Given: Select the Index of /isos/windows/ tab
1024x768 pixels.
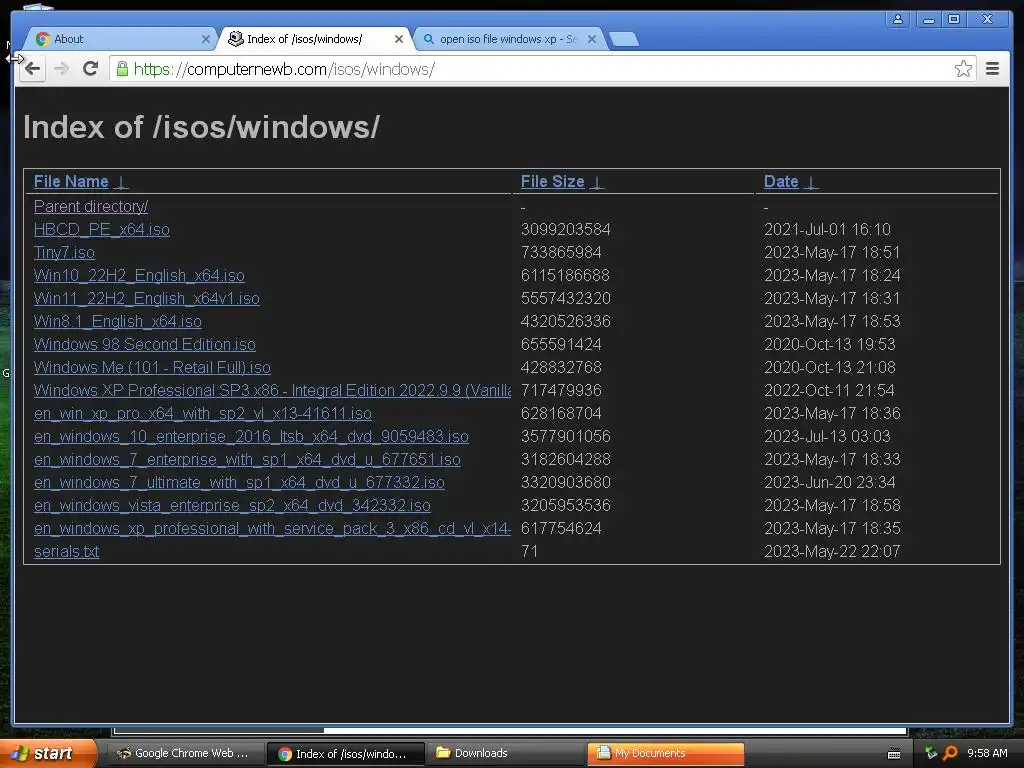Looking at the screenshot, I should coord(313,39).
